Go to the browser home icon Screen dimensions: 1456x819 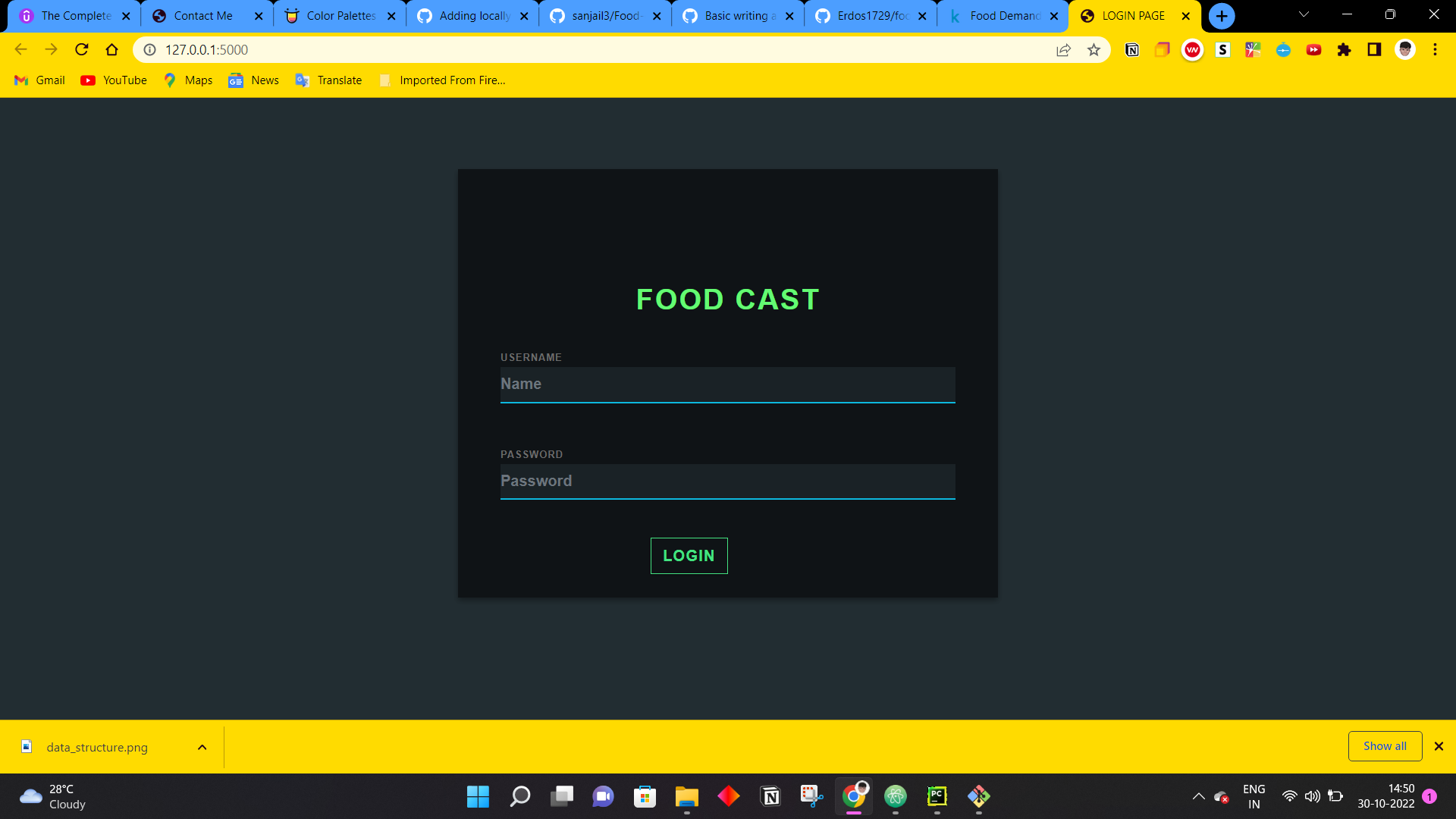(112, 50)
